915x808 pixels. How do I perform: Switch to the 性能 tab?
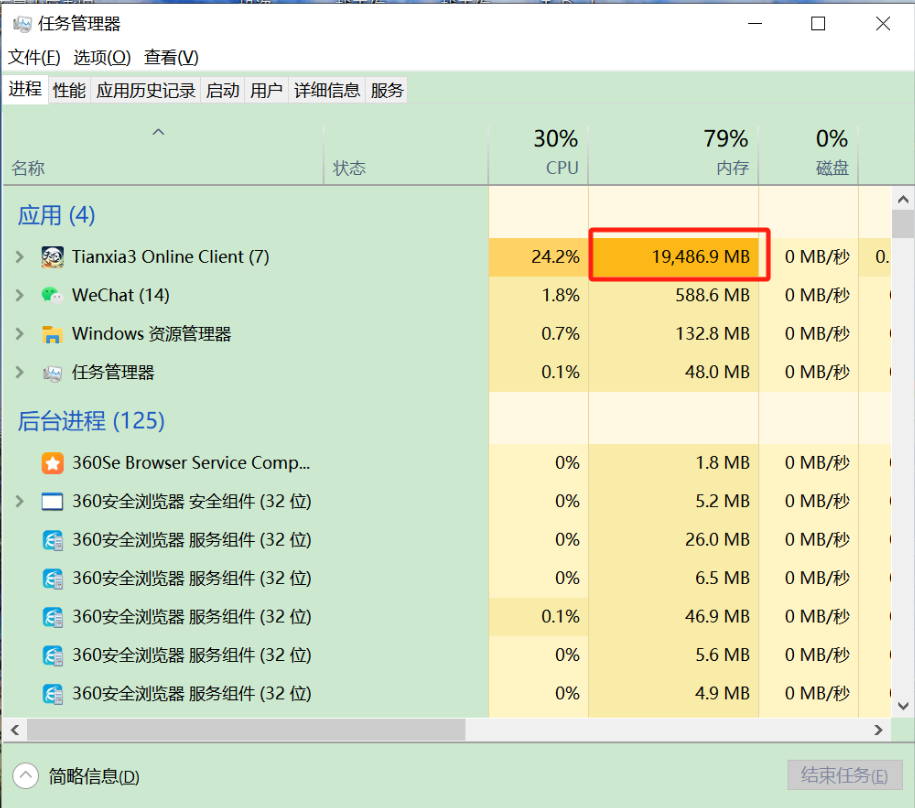pos(69,90)
